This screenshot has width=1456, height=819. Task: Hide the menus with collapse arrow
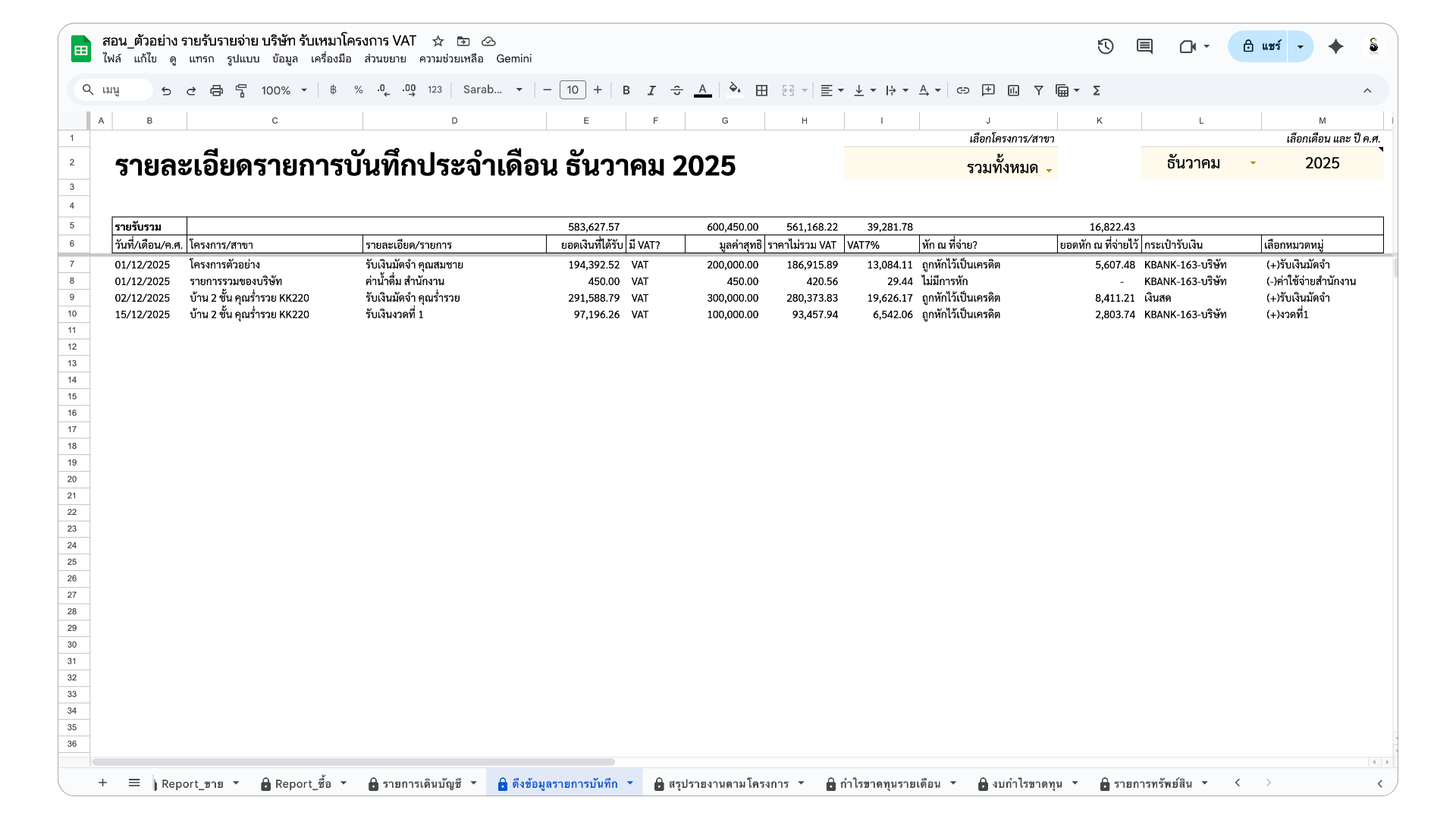tap(1367, 90)
